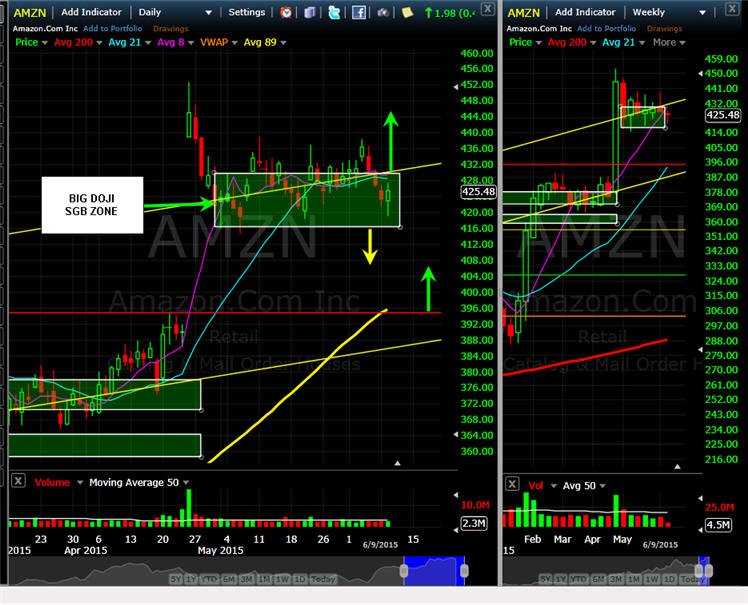Click Add Indicator in weekly chart
The width and height of the screenshot is (748, 605).
click(x=585, y=12)
